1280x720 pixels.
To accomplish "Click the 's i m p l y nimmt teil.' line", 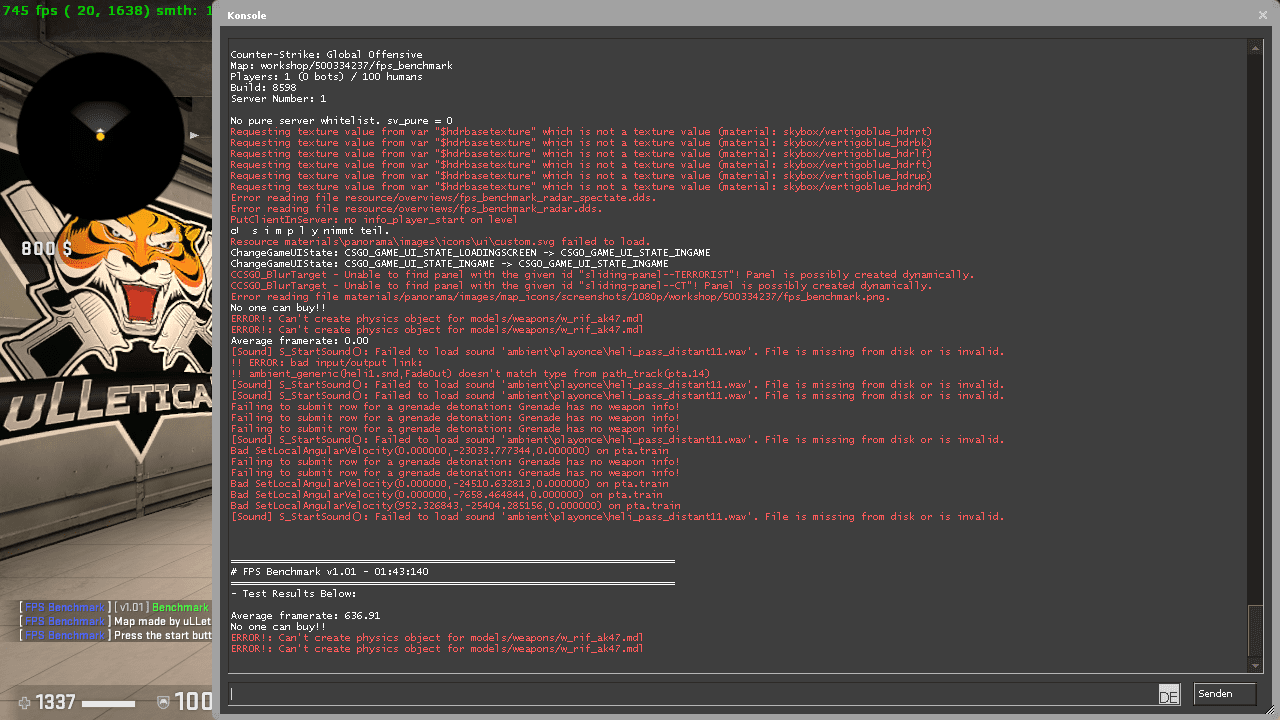I will point(310,231).
